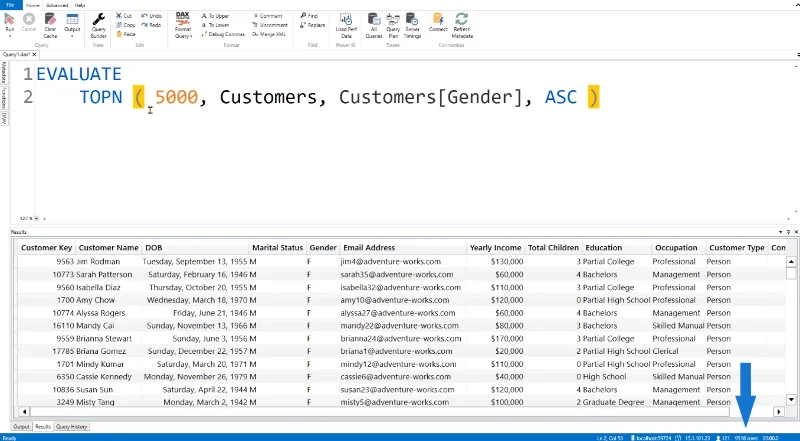The image size is (800, 441).
Task: Sort by Customer Type column header
Action: coord(737,248)
